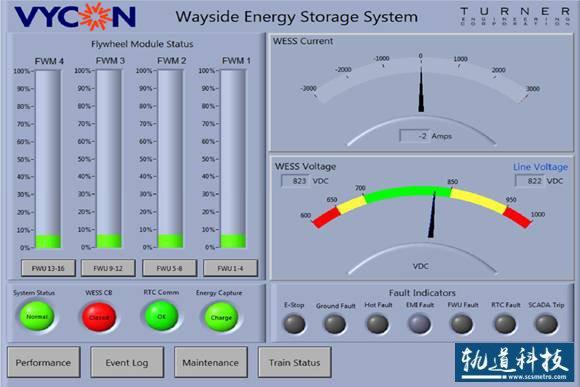Click the WESS Voltage VDC value field
The height and width of the screenshot is (387, 580).
[x=296, y=181]
